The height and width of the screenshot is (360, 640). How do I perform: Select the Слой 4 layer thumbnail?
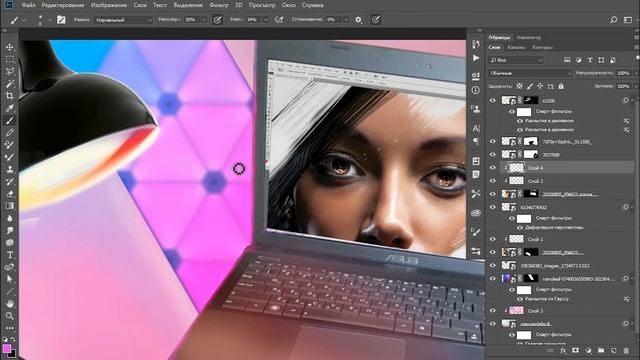[x=516, y=168]
